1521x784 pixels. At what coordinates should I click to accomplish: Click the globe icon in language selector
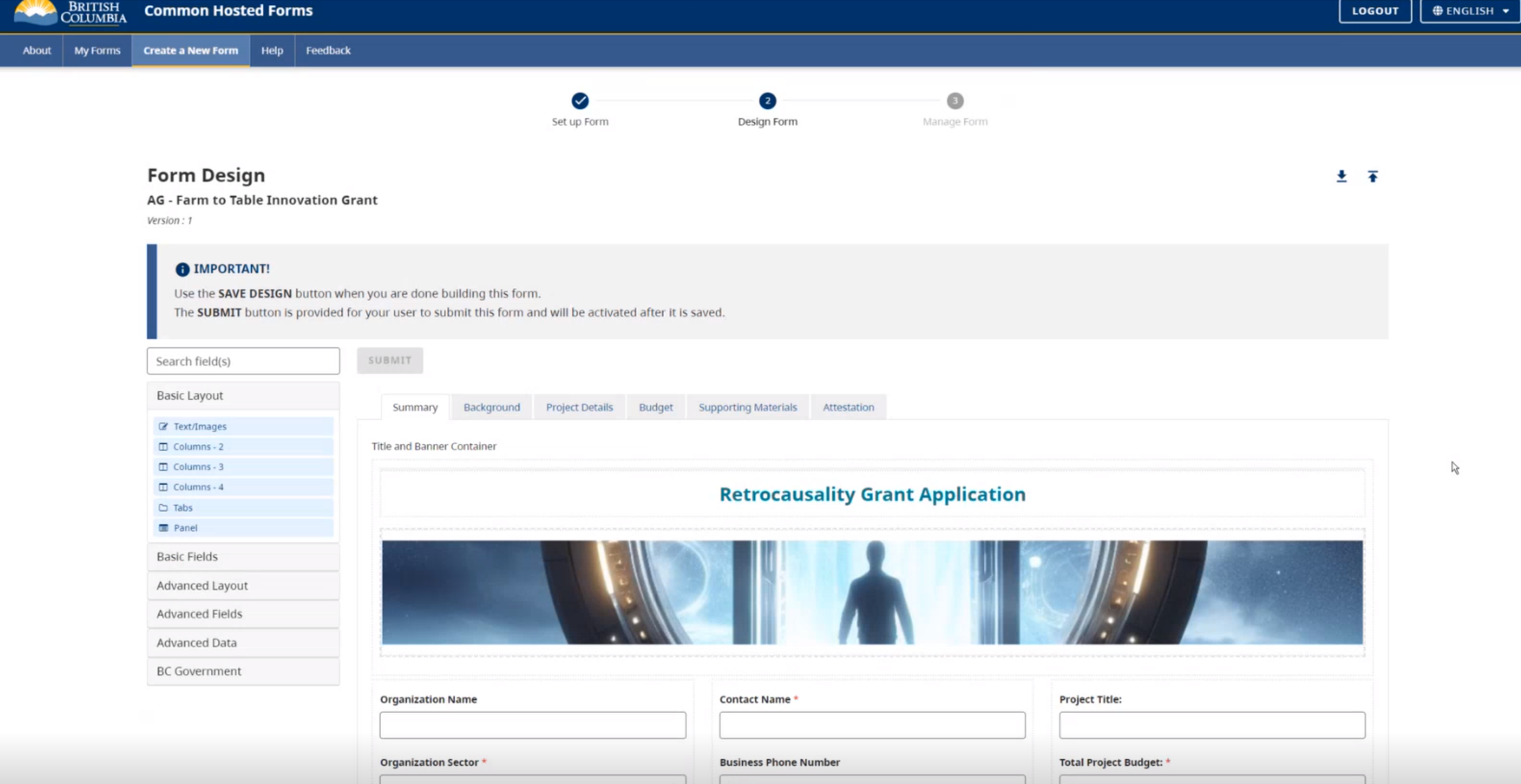coord(1438,11)
